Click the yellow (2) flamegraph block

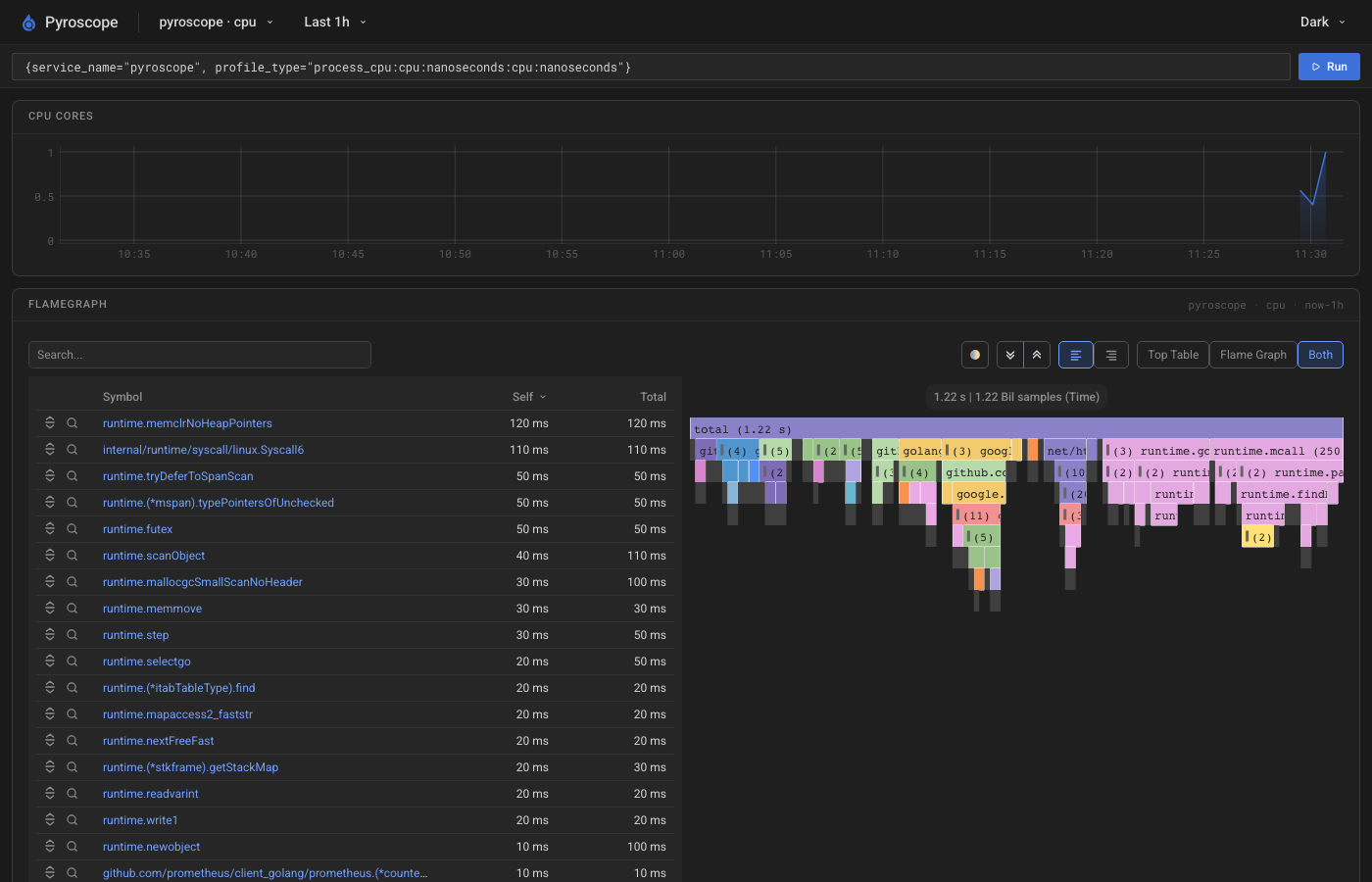[1257, 537]
